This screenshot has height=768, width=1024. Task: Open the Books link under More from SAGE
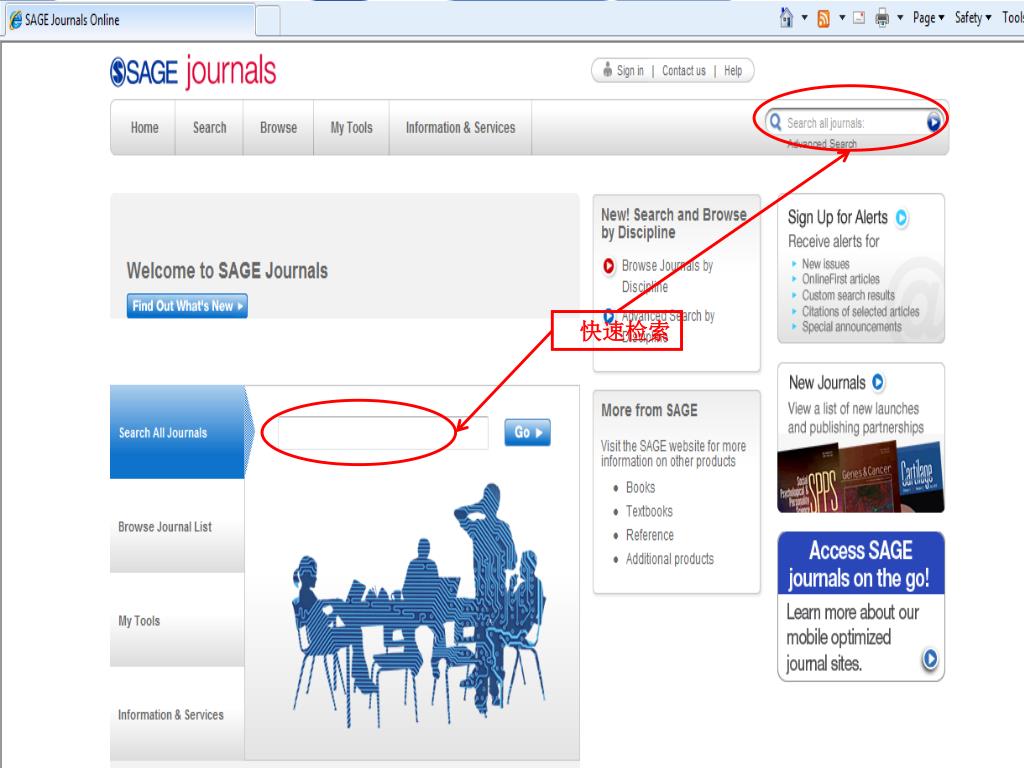[x=641, y=487]
